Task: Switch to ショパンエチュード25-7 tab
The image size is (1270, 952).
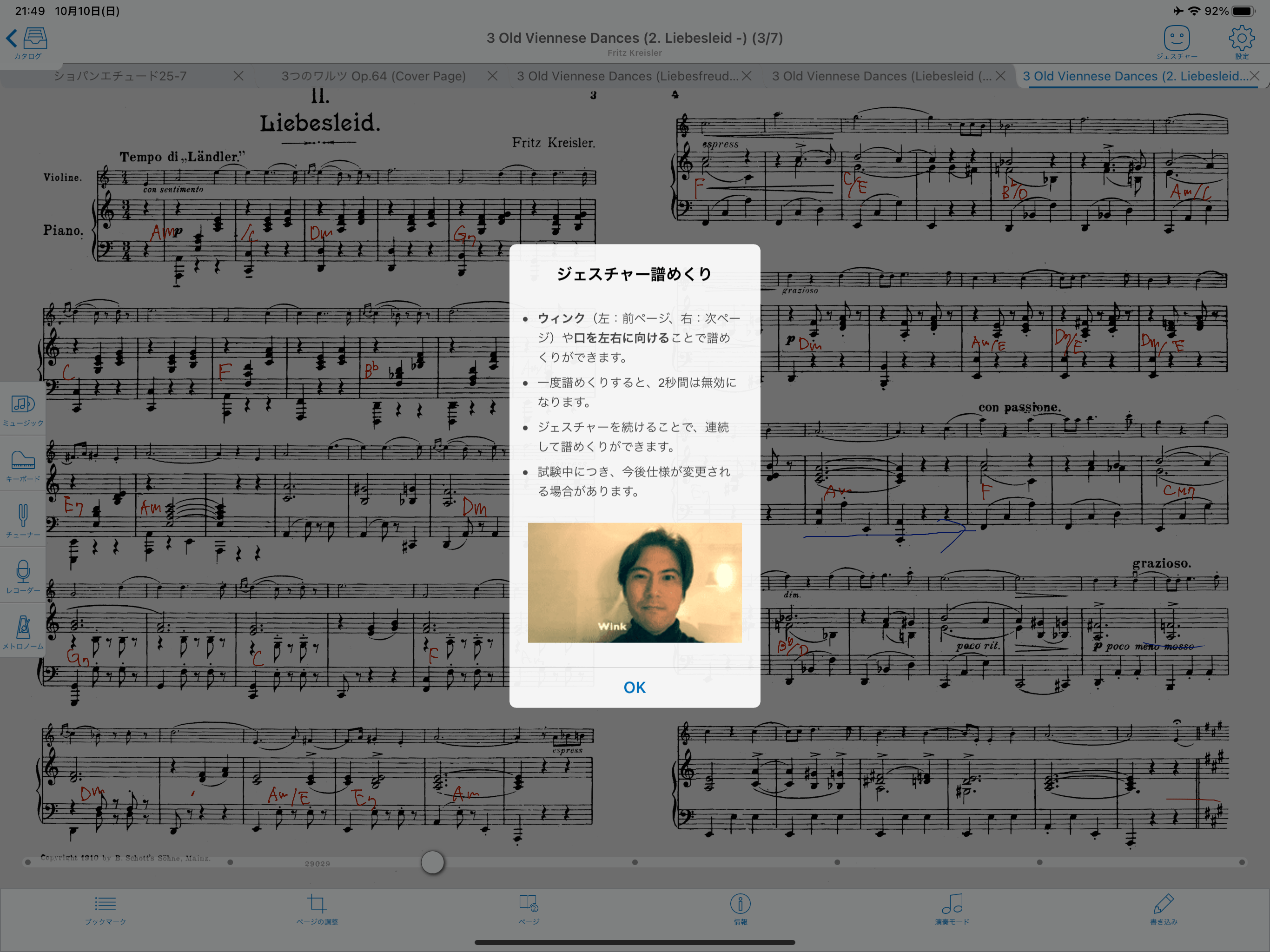Action: tap(120, 76)
